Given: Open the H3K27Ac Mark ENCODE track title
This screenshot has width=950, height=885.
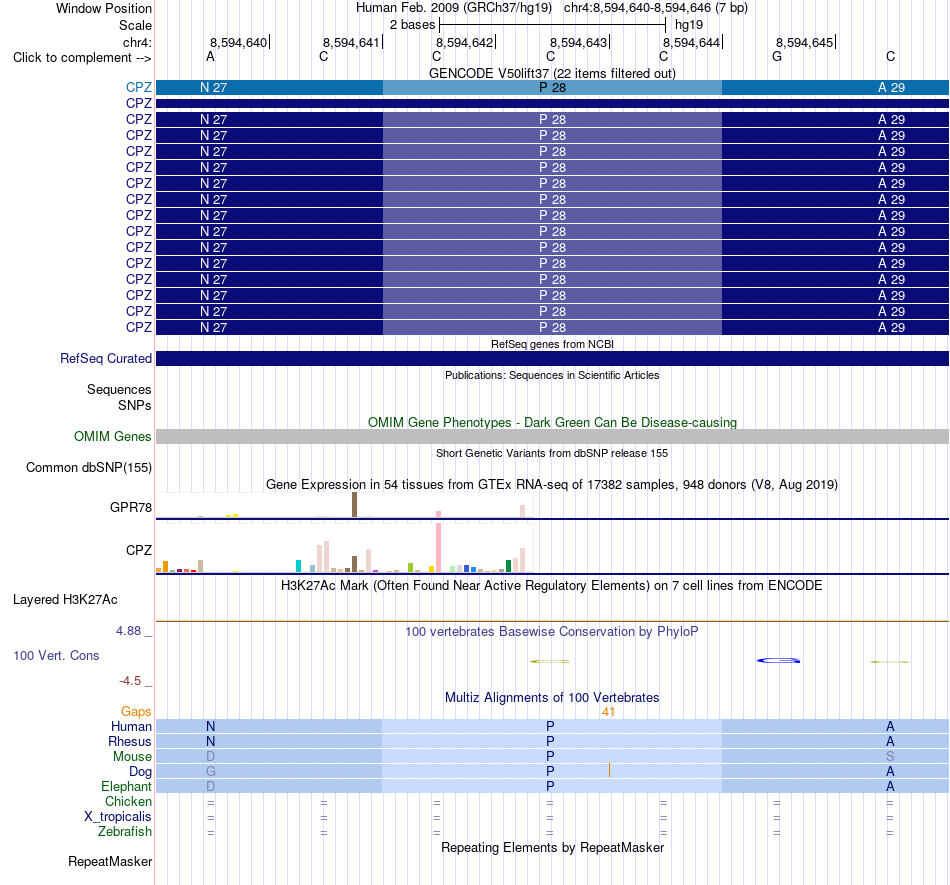Looking at the screenshot, I should [552, 585].
